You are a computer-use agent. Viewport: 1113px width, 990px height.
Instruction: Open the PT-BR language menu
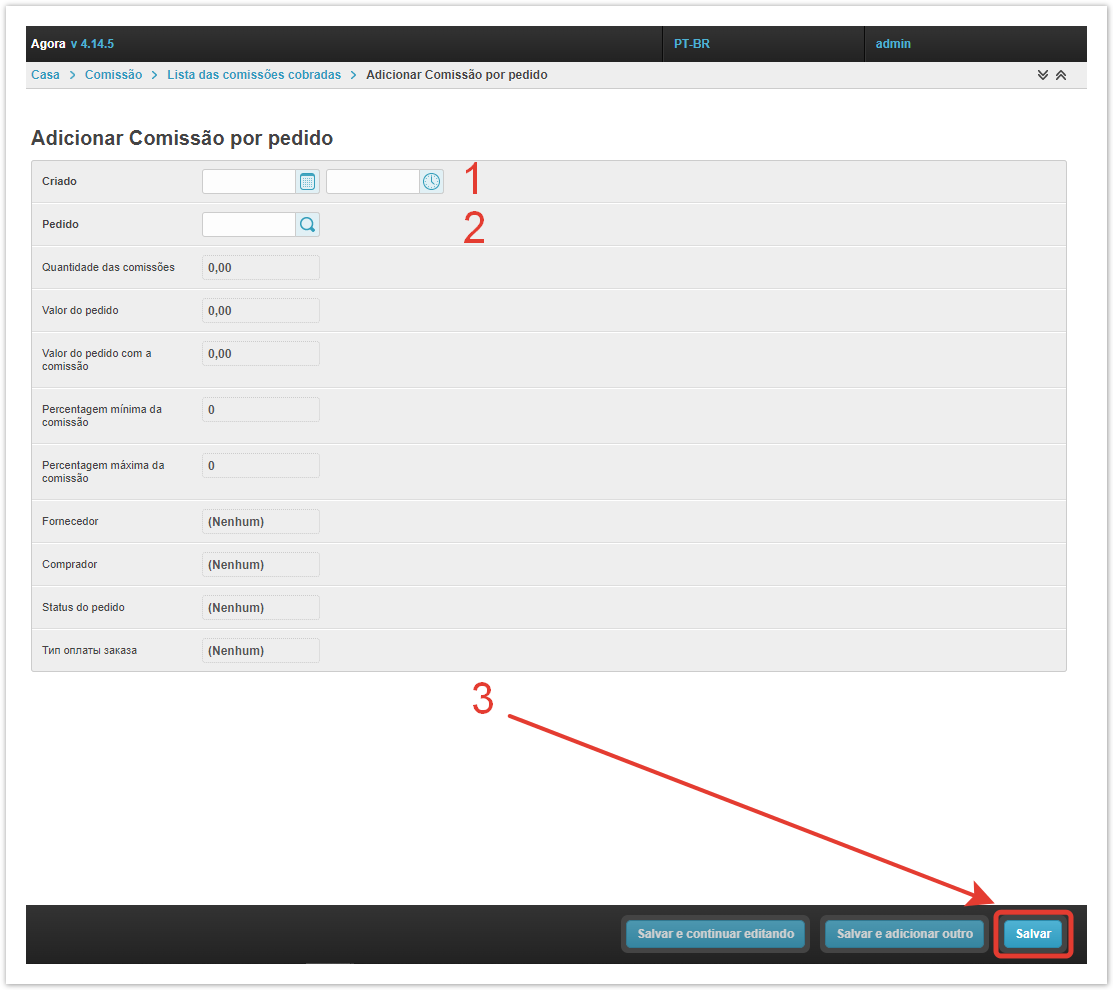tap(692, 44)
